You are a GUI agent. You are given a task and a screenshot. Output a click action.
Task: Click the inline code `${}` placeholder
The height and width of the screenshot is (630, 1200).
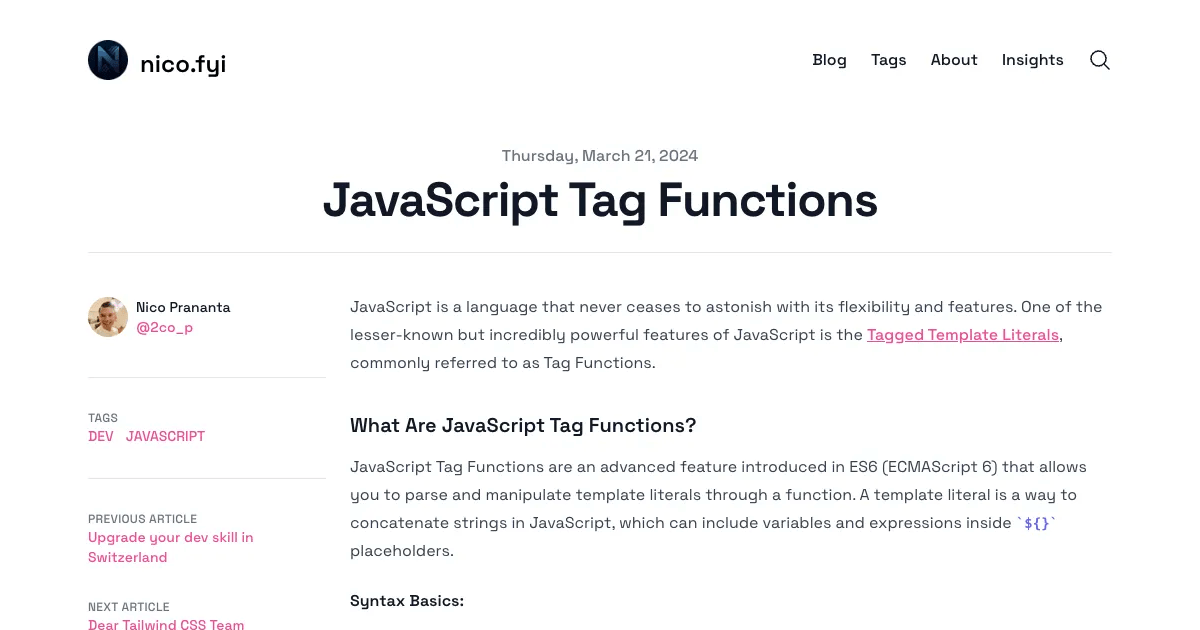(1036, 523)
